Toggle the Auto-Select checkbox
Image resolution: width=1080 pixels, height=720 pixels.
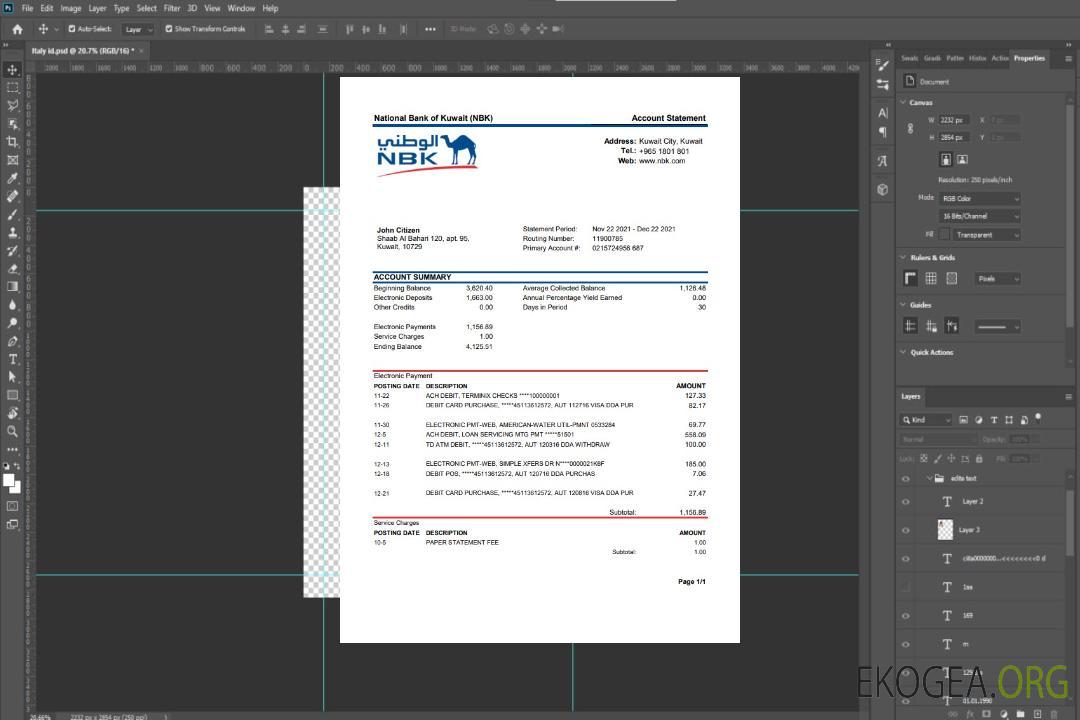point(72,29)
